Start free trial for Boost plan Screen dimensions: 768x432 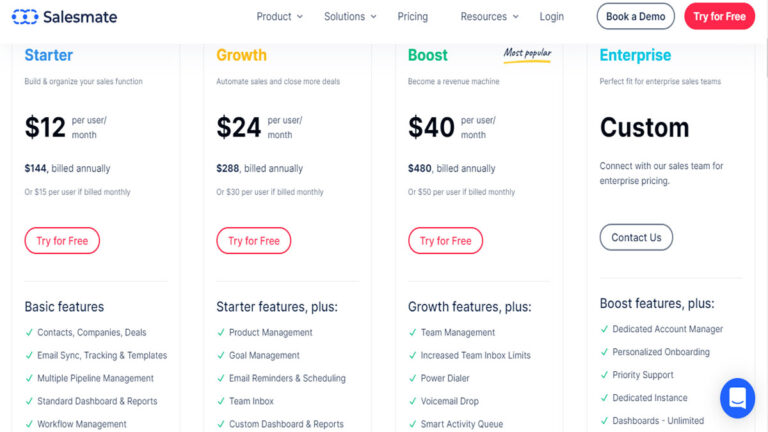coord(446,241)
